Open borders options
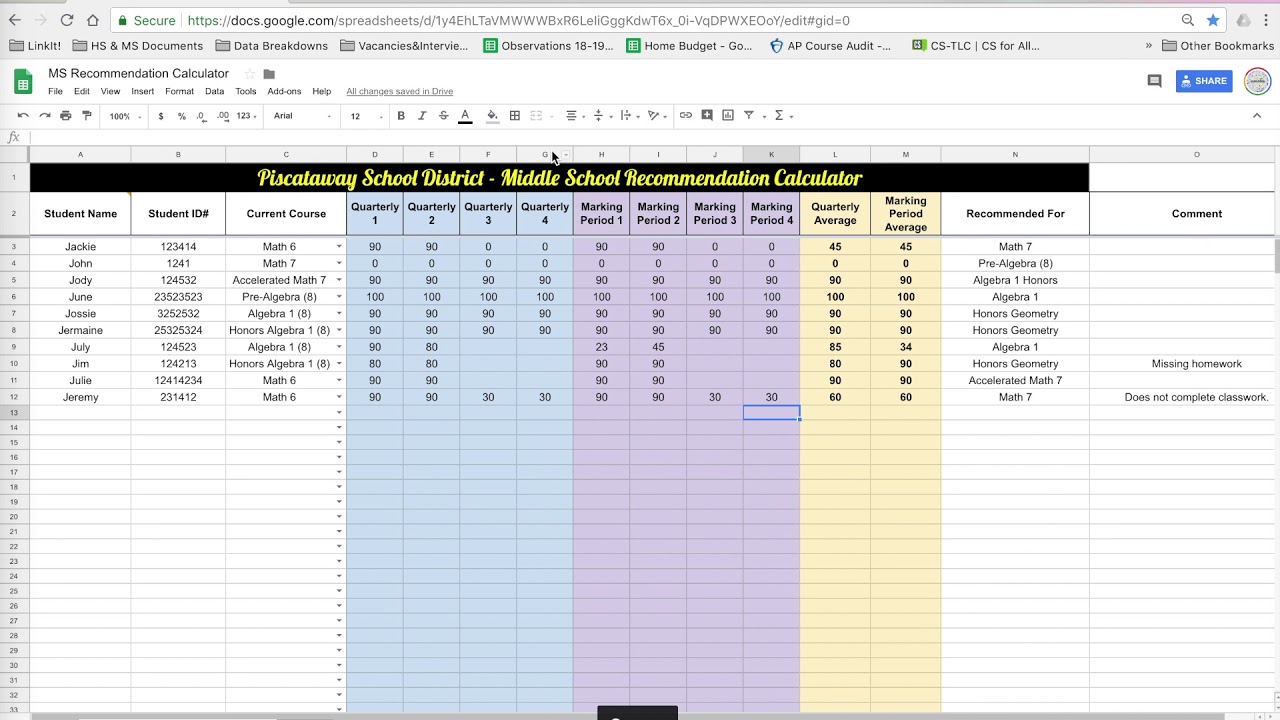1280x720 pixels. coord(514,116)
